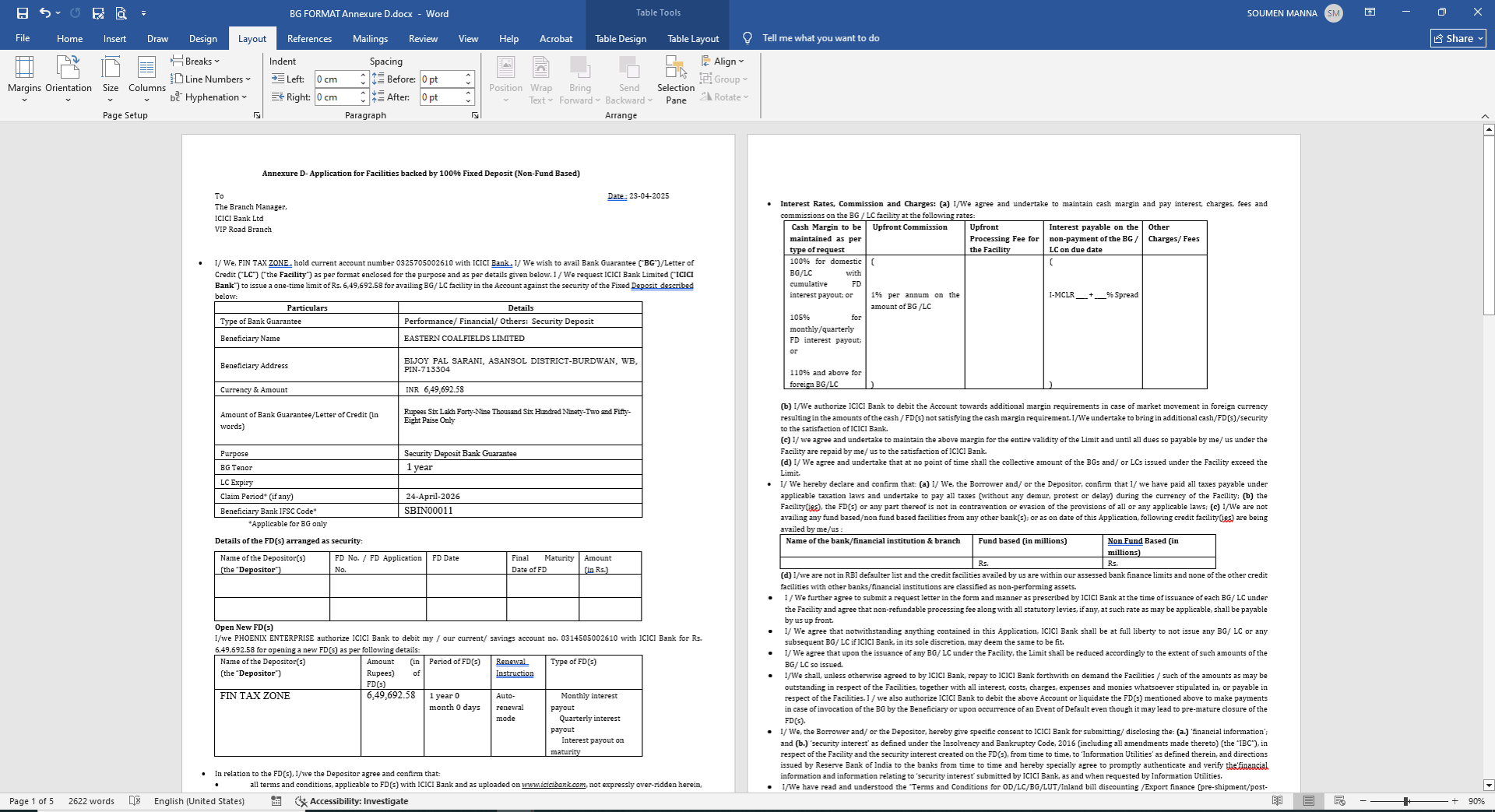Screen dimensions: 1495x812
Task: Open the Undo history dropdown arrow
Action: 58,13
